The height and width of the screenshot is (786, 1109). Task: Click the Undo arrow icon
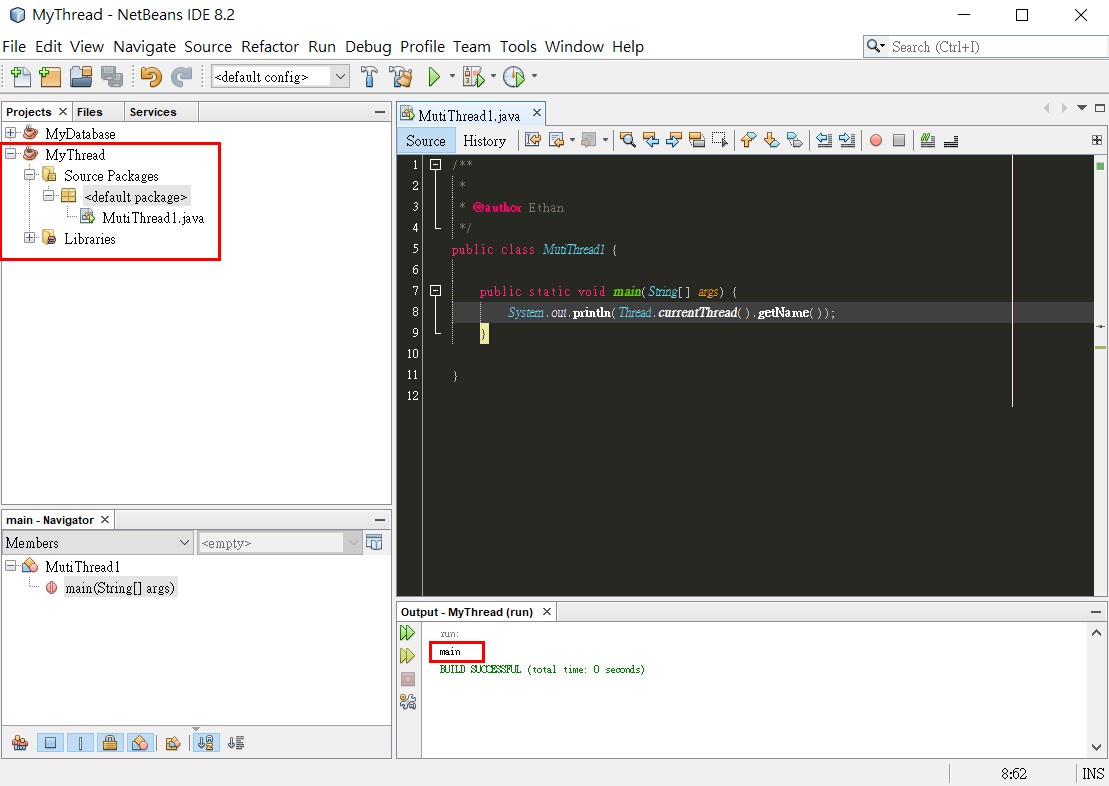[151, 76]
